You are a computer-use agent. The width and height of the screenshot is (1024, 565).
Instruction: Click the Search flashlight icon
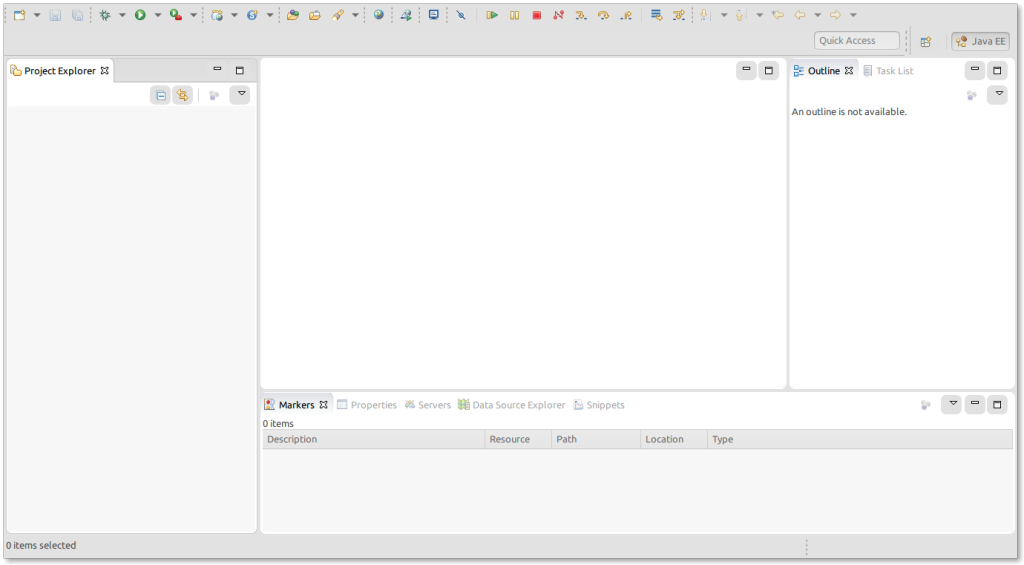point(338,15)
